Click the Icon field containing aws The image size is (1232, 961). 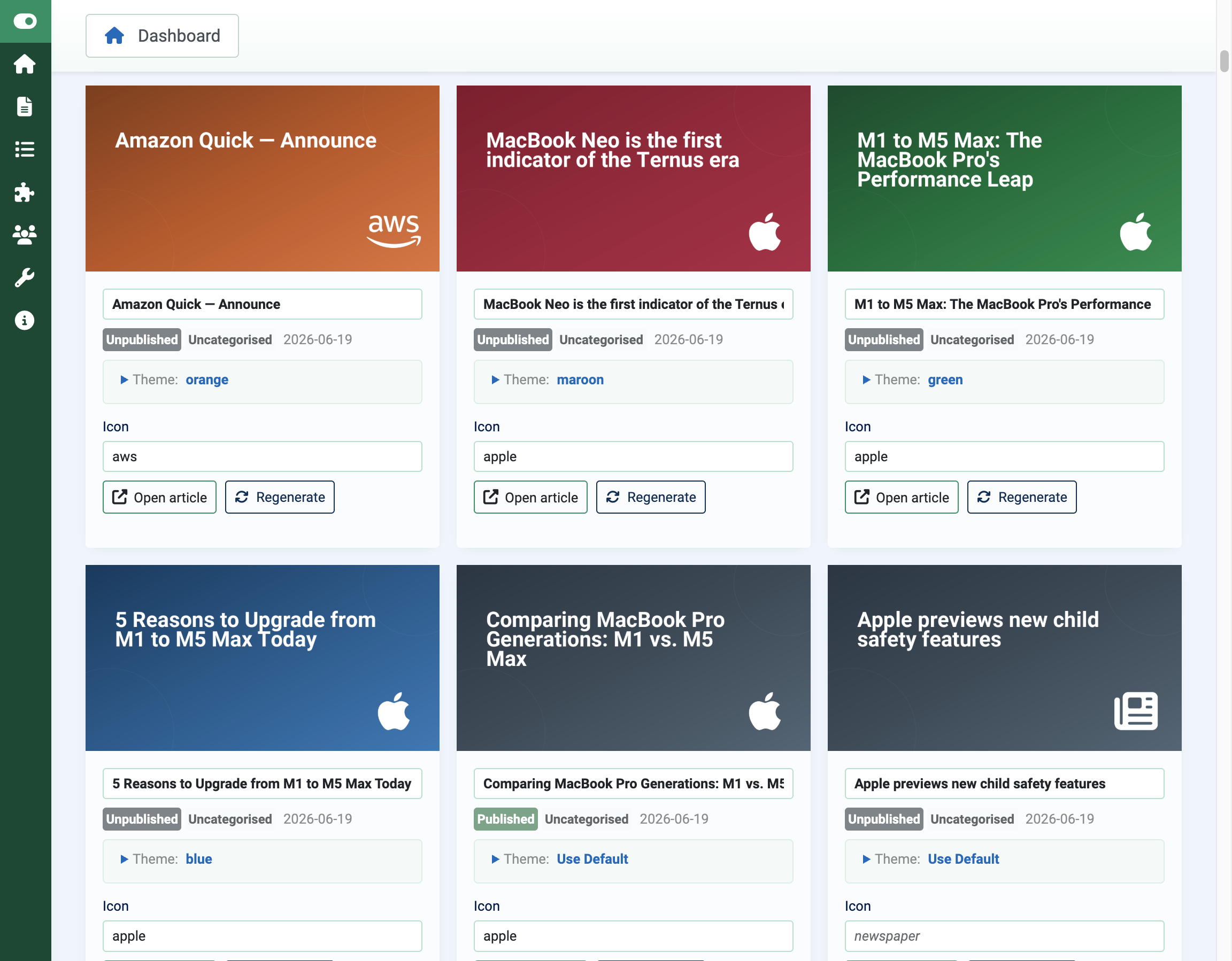click(x=263, y=456)
